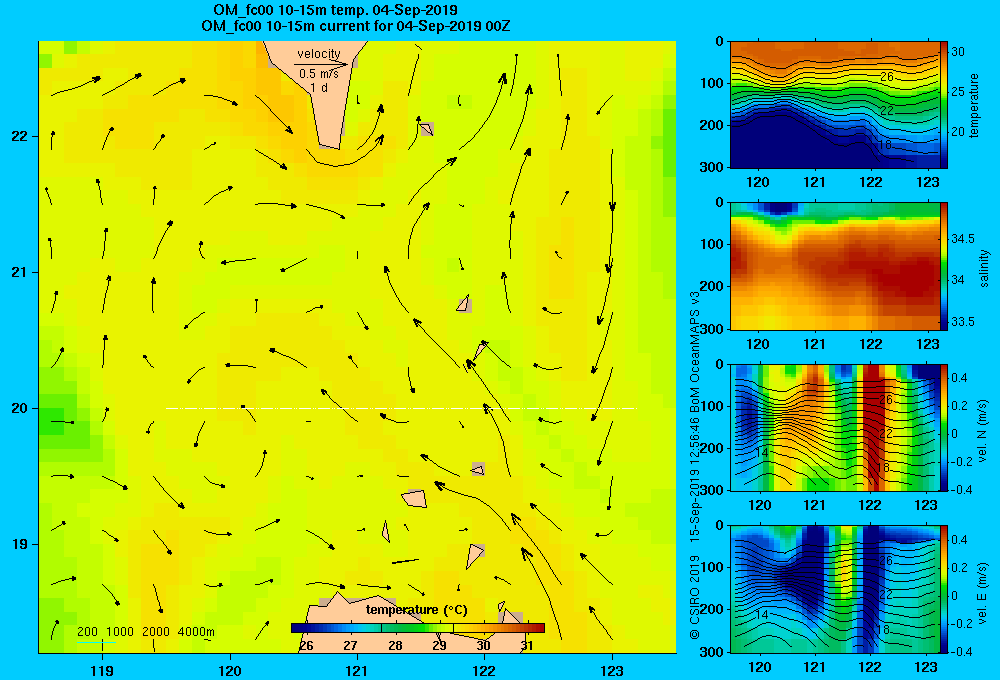Click latitude label 19 on the main map axis
1000x680 pixels.
point(19,544)
